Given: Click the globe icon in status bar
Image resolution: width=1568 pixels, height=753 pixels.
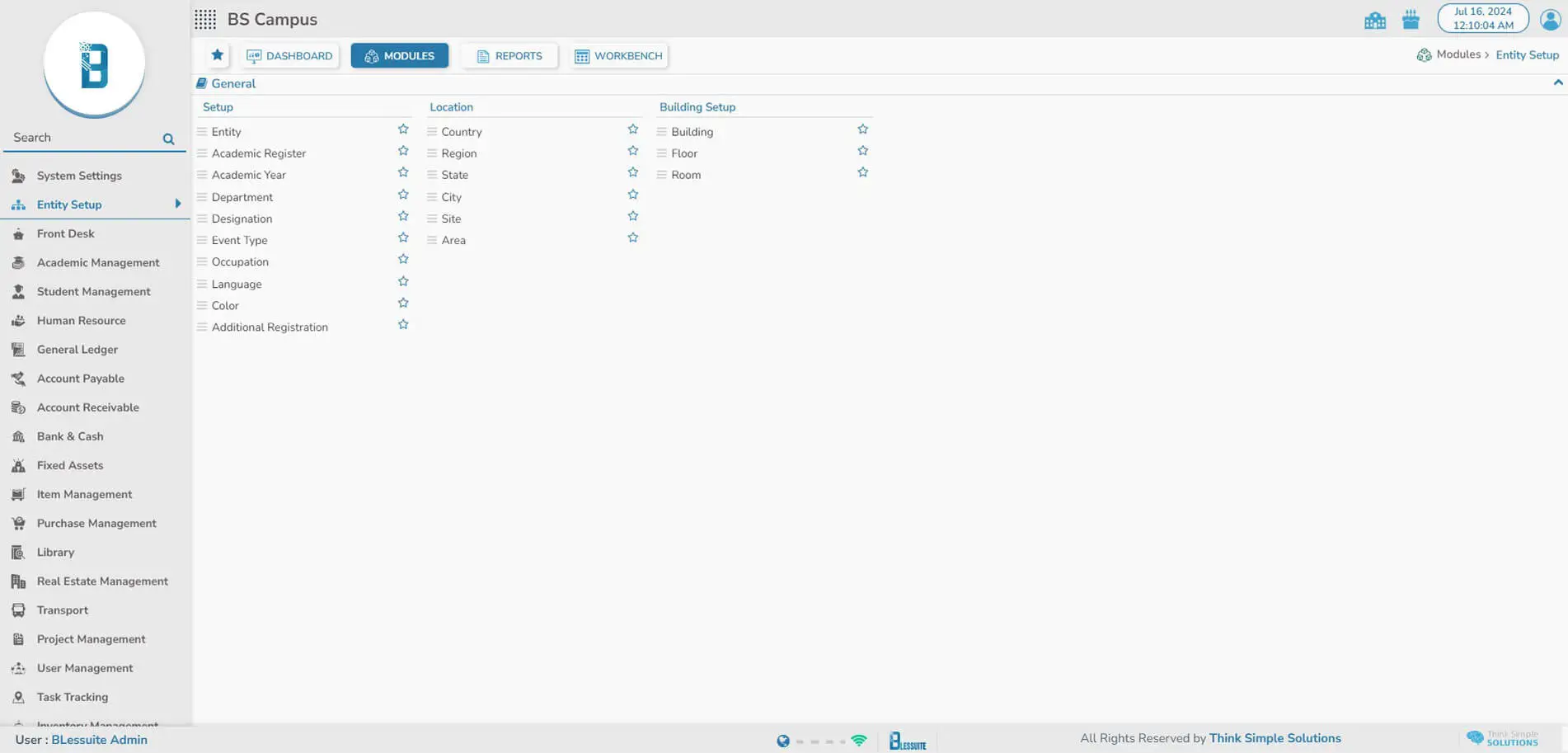Looking at the screenshot, I should (782, 741).
